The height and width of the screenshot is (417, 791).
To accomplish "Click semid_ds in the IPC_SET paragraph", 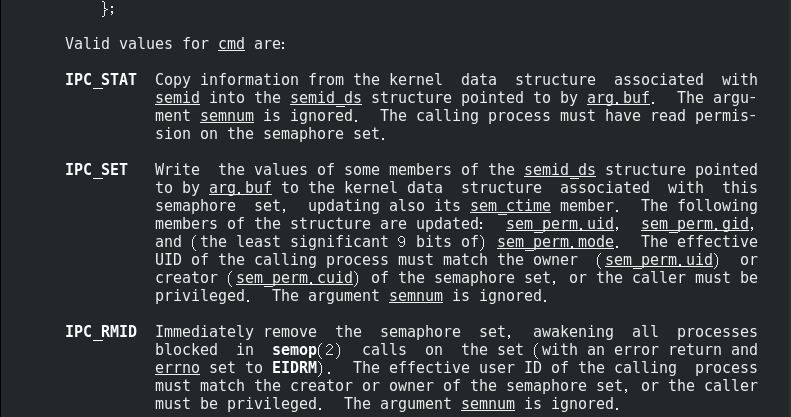I will 559,170.
